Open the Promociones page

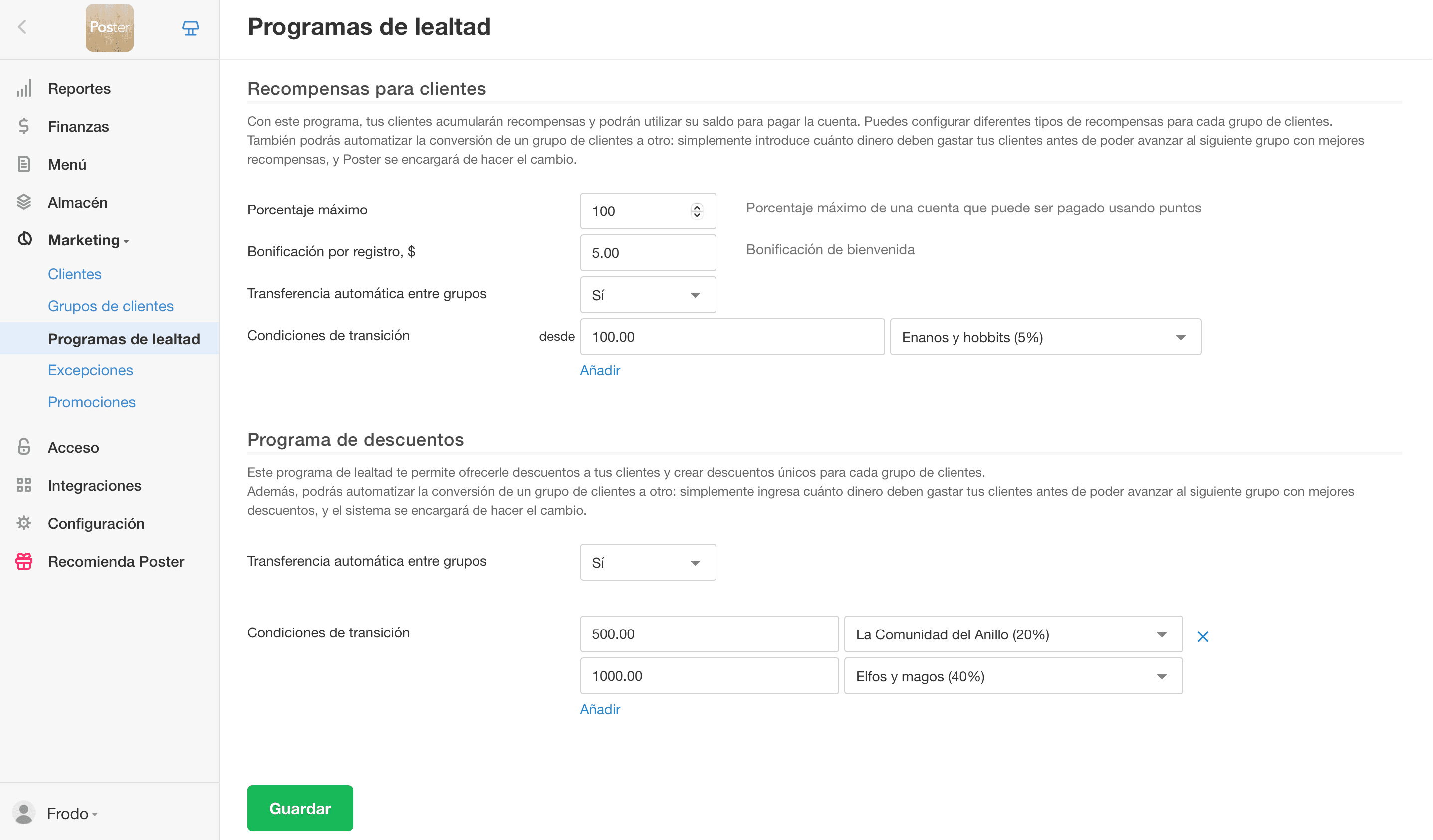[91, 402]
